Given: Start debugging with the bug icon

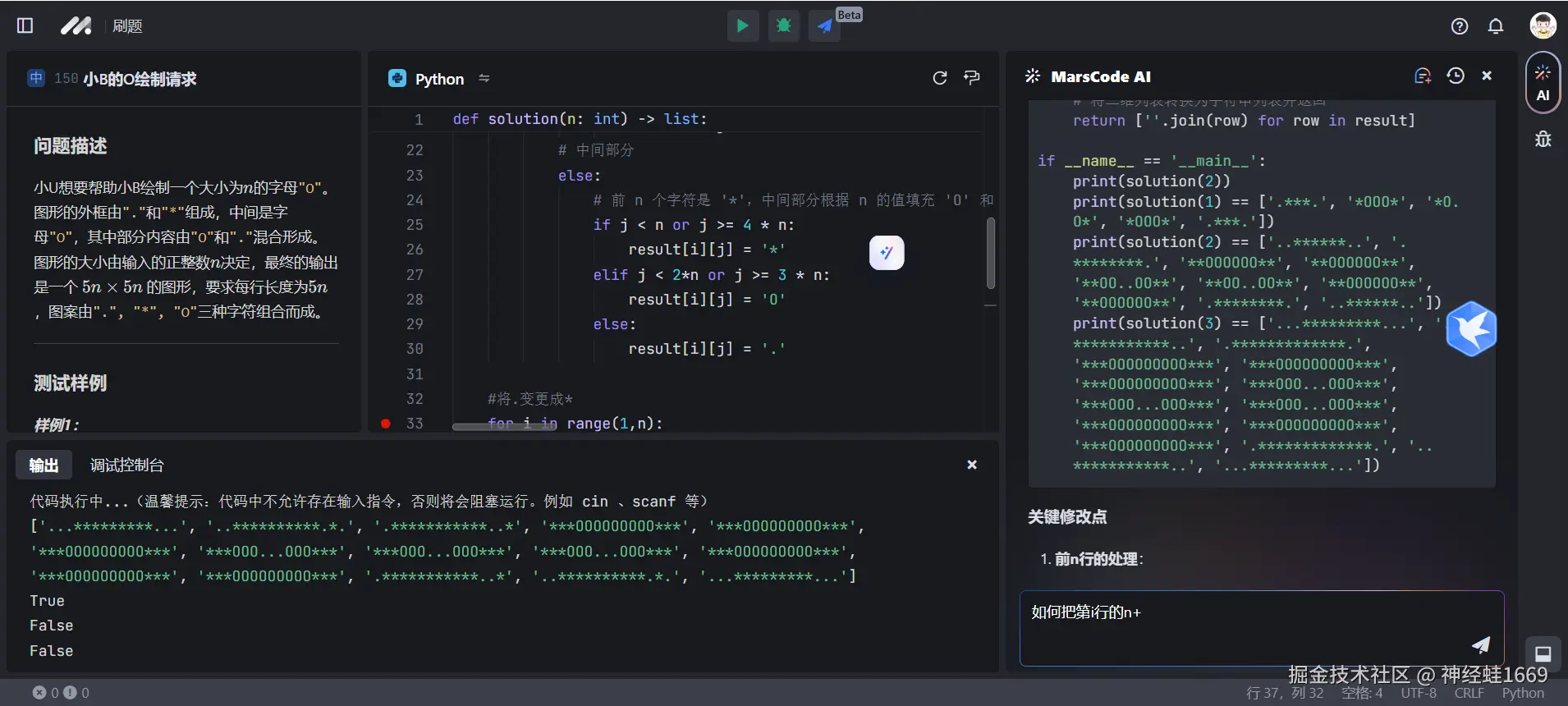Looking at the screenshot, I should click(x=783, y=25).
